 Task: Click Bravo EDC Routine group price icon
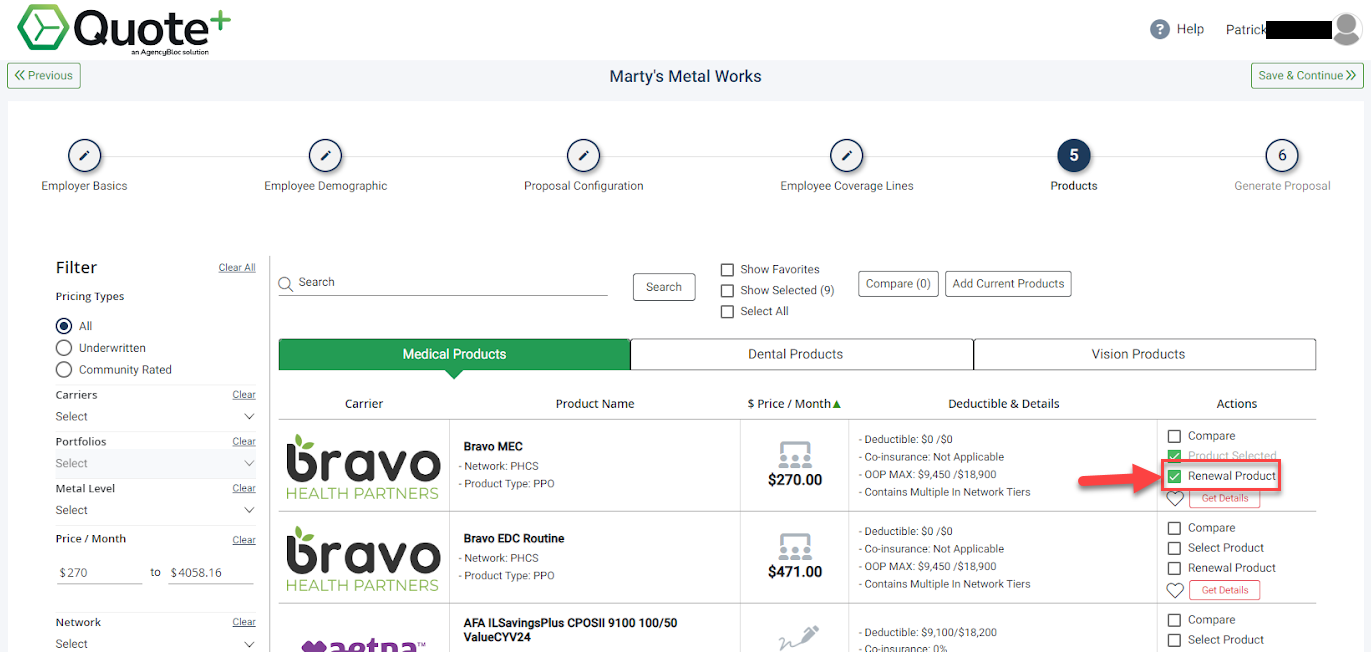click(795, 547)
